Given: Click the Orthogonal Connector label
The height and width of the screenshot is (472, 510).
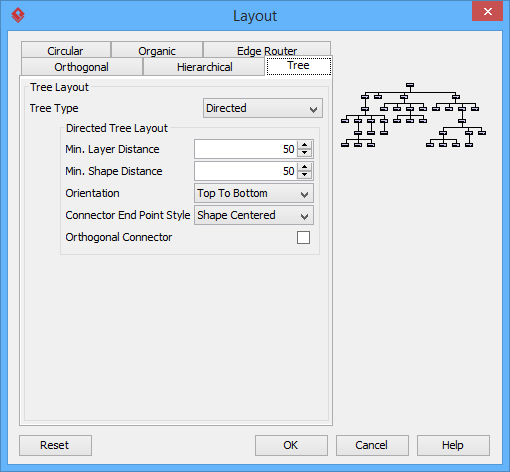Looking at the screenshot, I should (x=119, y=237).
